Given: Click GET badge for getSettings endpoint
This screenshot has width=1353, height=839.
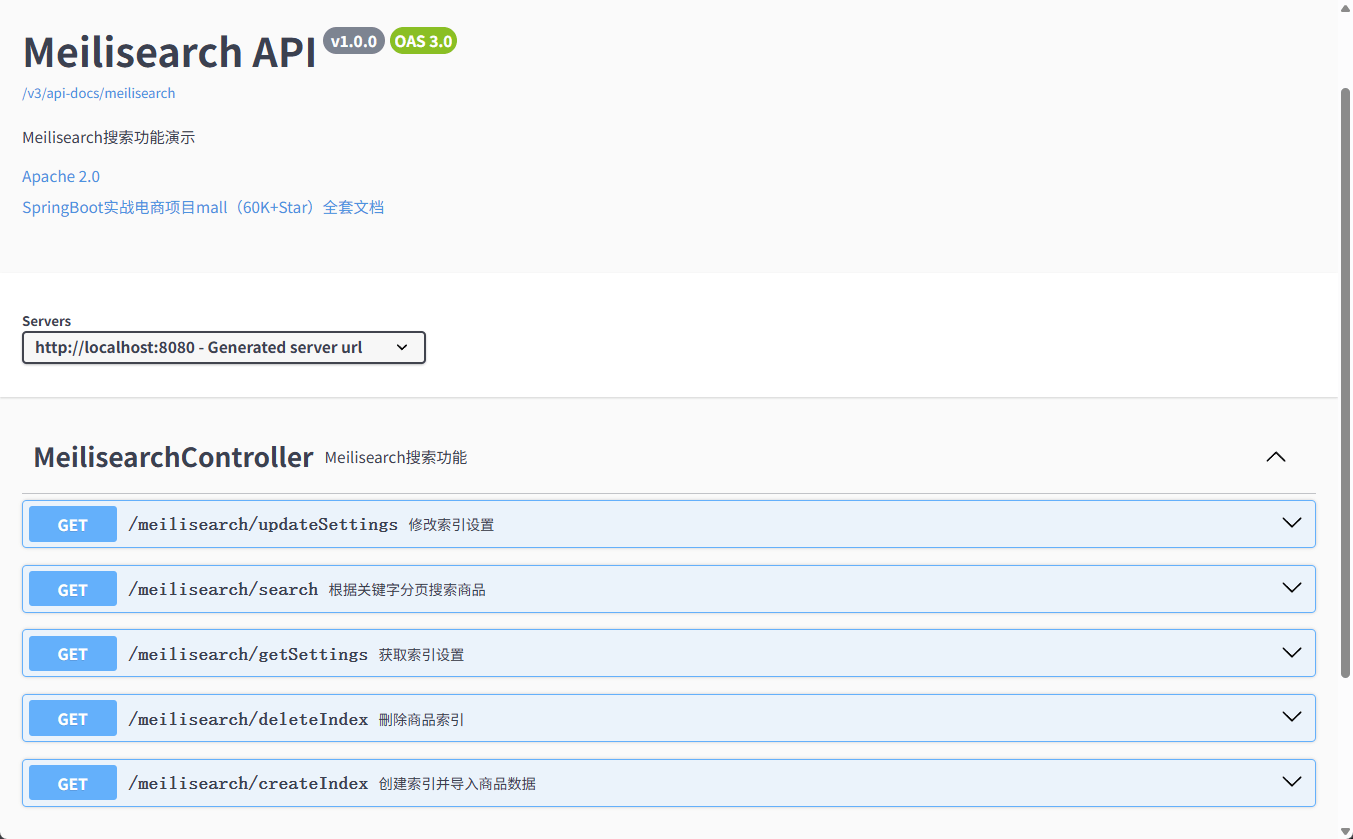Looking at the screenshot, I should click(73, 654).
